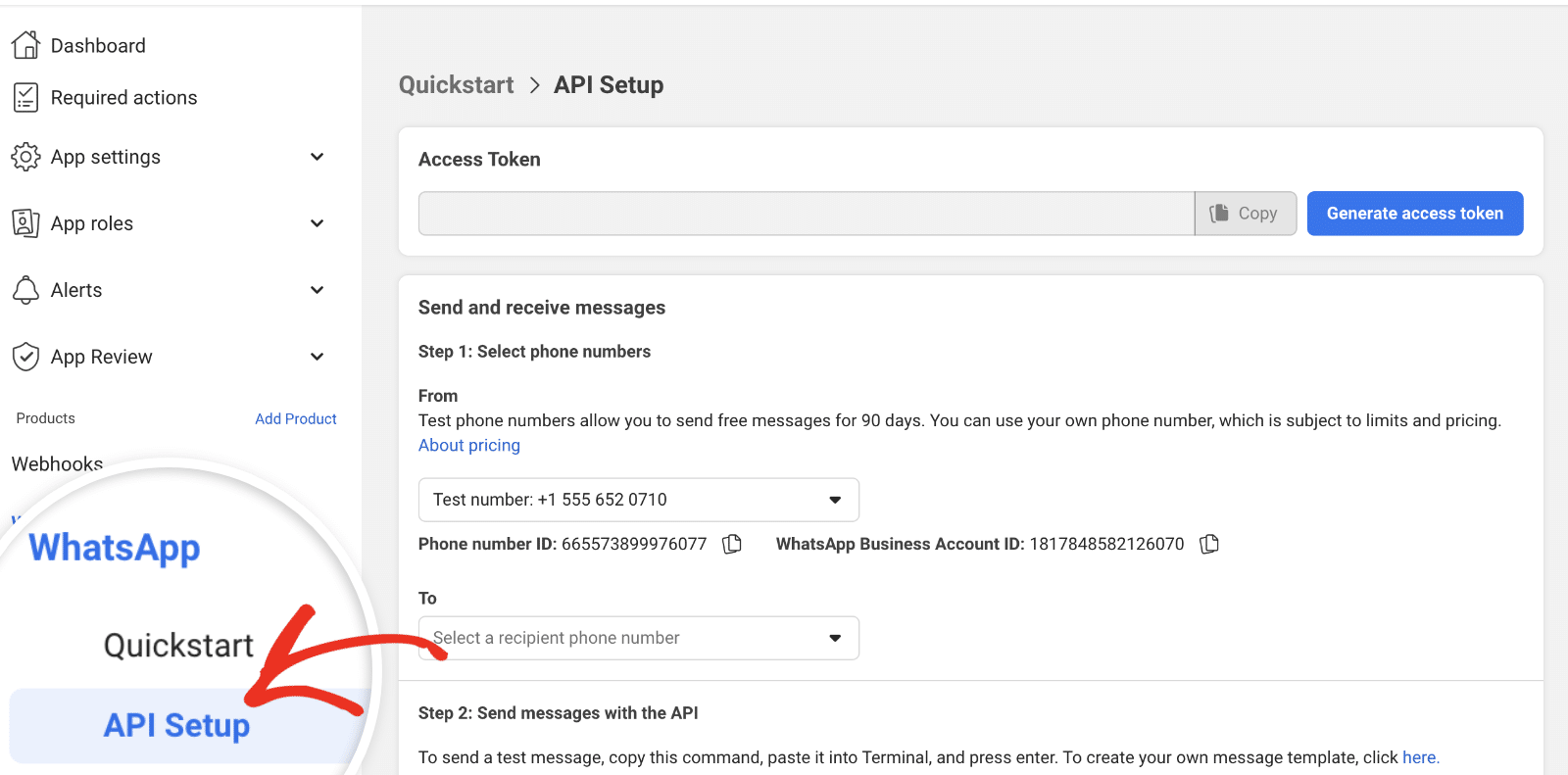The height and width of the screenshot is (775, 1568).
Task: Open the About pricing link
Action: pyautogui.click(x=469, y=445)
